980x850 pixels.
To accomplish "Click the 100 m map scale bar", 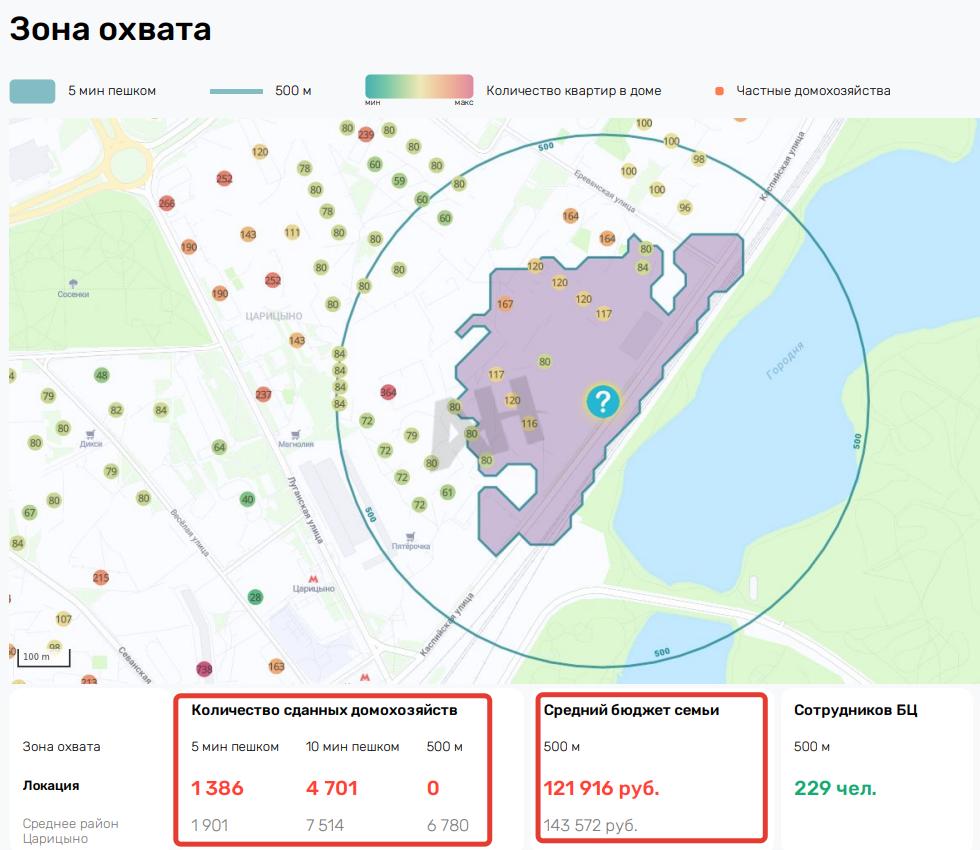I will (x=43, y=658).
